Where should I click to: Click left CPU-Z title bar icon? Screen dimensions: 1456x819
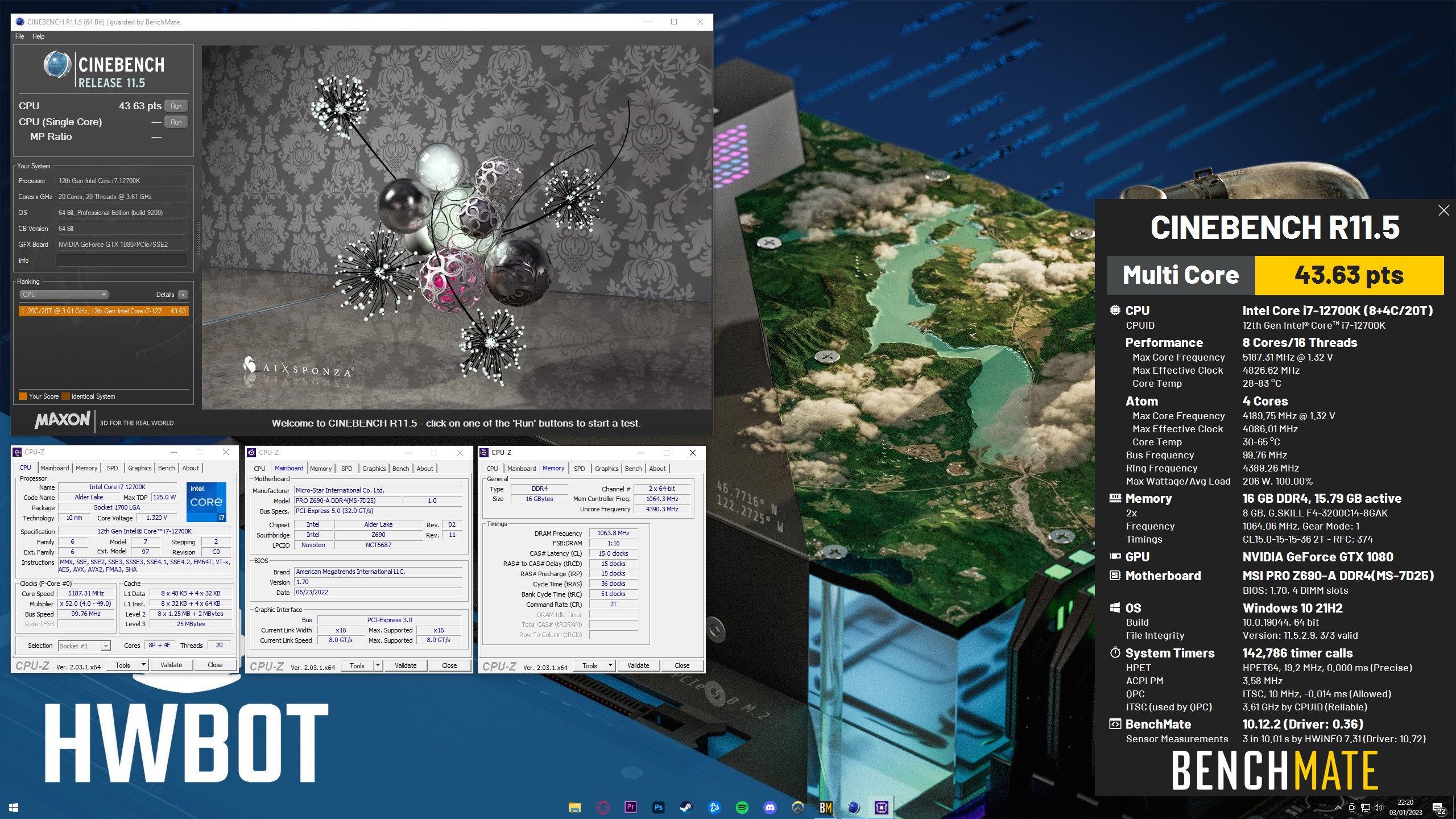17,452
